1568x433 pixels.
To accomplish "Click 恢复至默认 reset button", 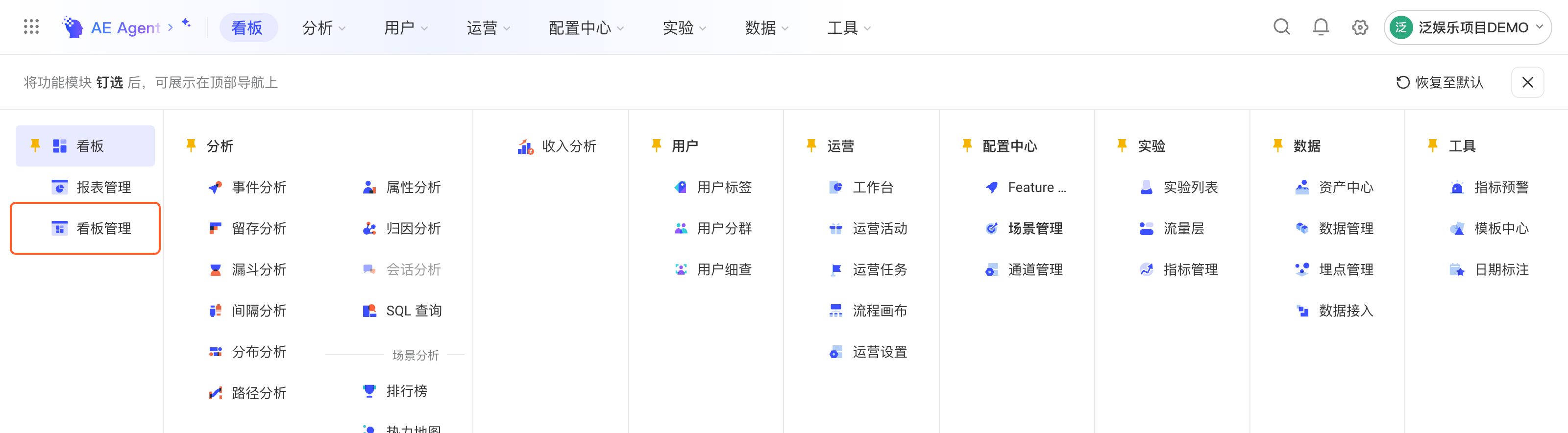I will pyautogui.click(x=1440, y=82).
